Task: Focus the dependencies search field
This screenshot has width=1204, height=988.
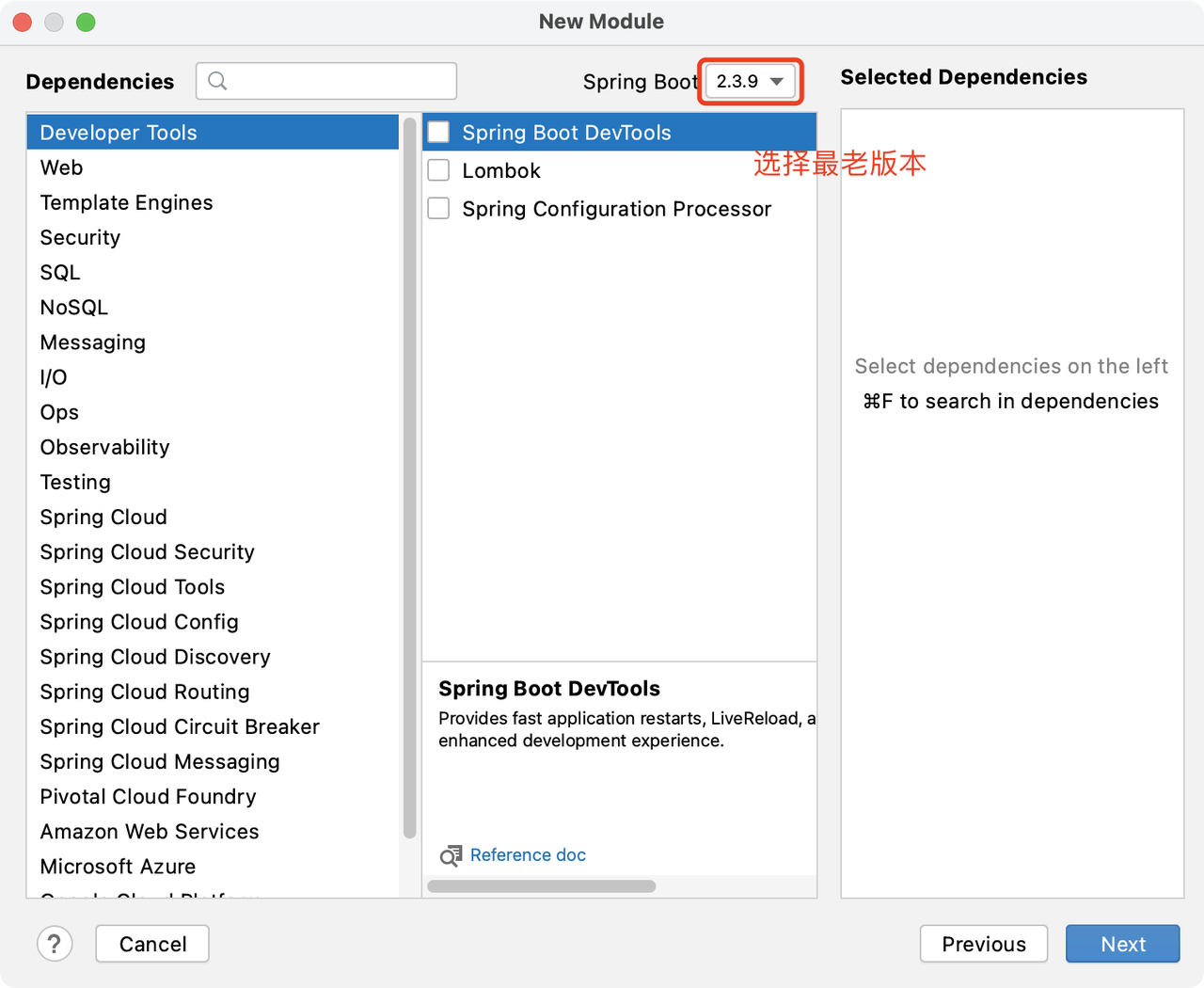Action: 326,81
